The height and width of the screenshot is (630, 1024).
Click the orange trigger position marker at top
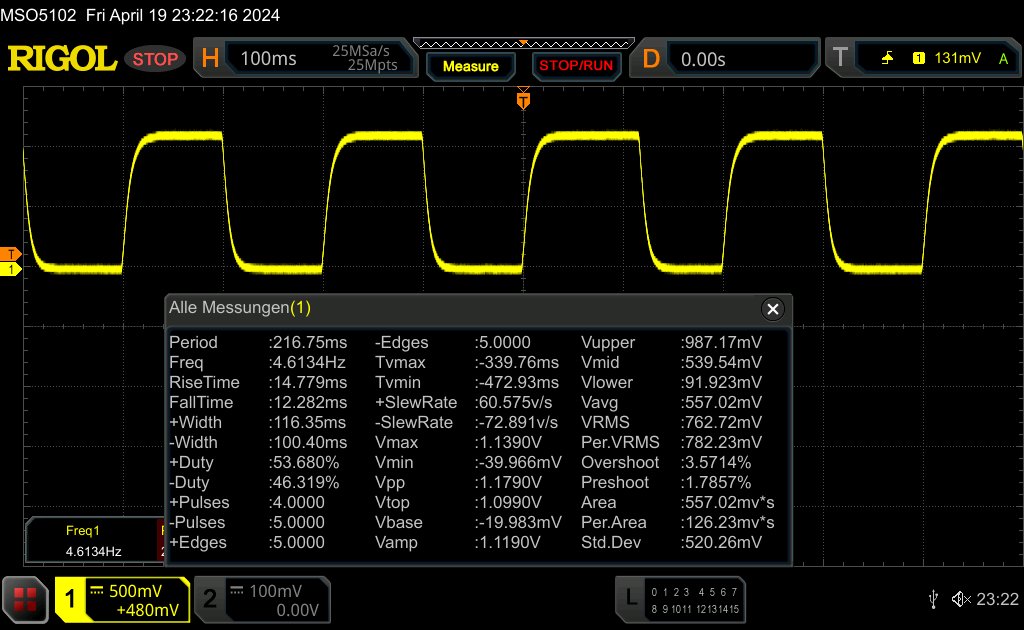point(523,100)
